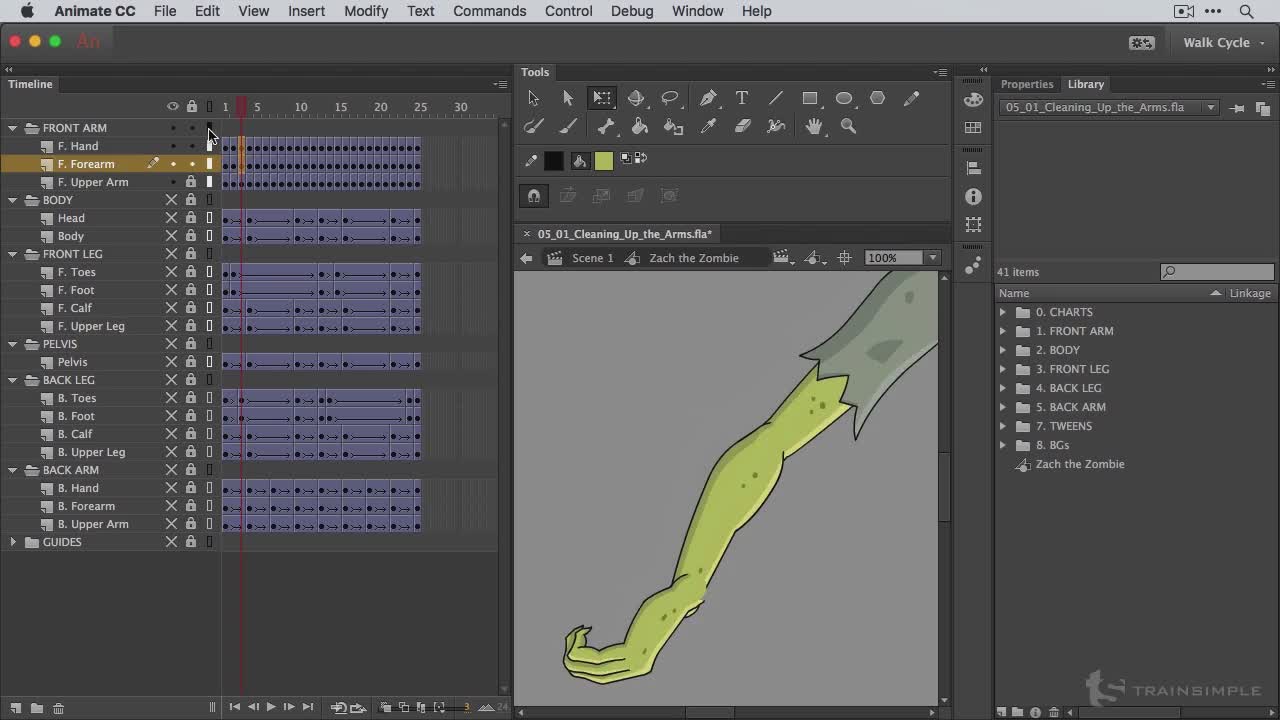Toggle visibility of the Head layer
Screen dimensions: 1280x720
171,218
